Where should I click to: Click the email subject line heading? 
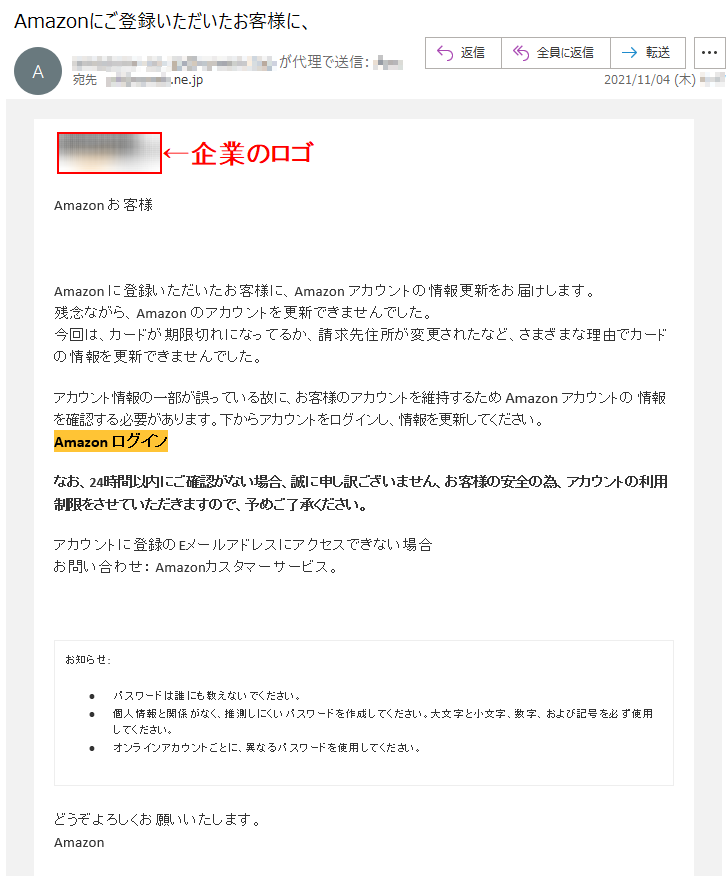(x=162, y=21)
